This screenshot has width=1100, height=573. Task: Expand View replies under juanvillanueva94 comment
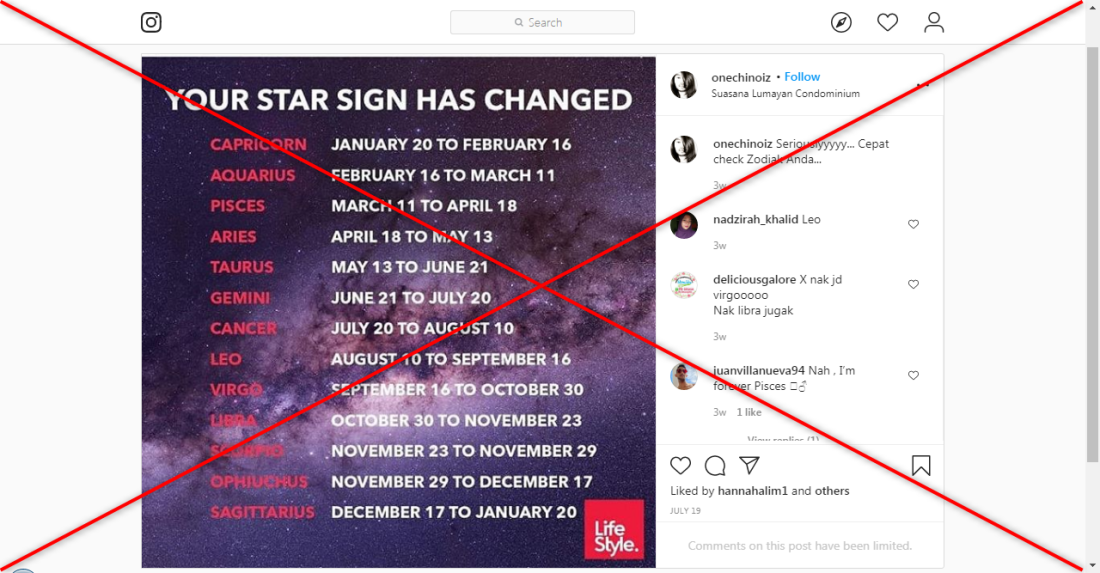point(783,440)
